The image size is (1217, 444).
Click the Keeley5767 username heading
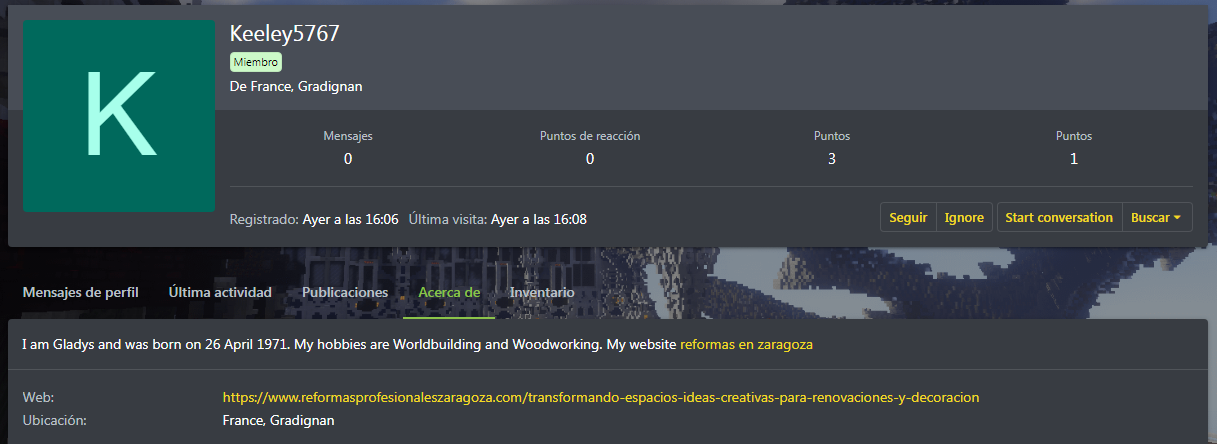click(285, 34)
